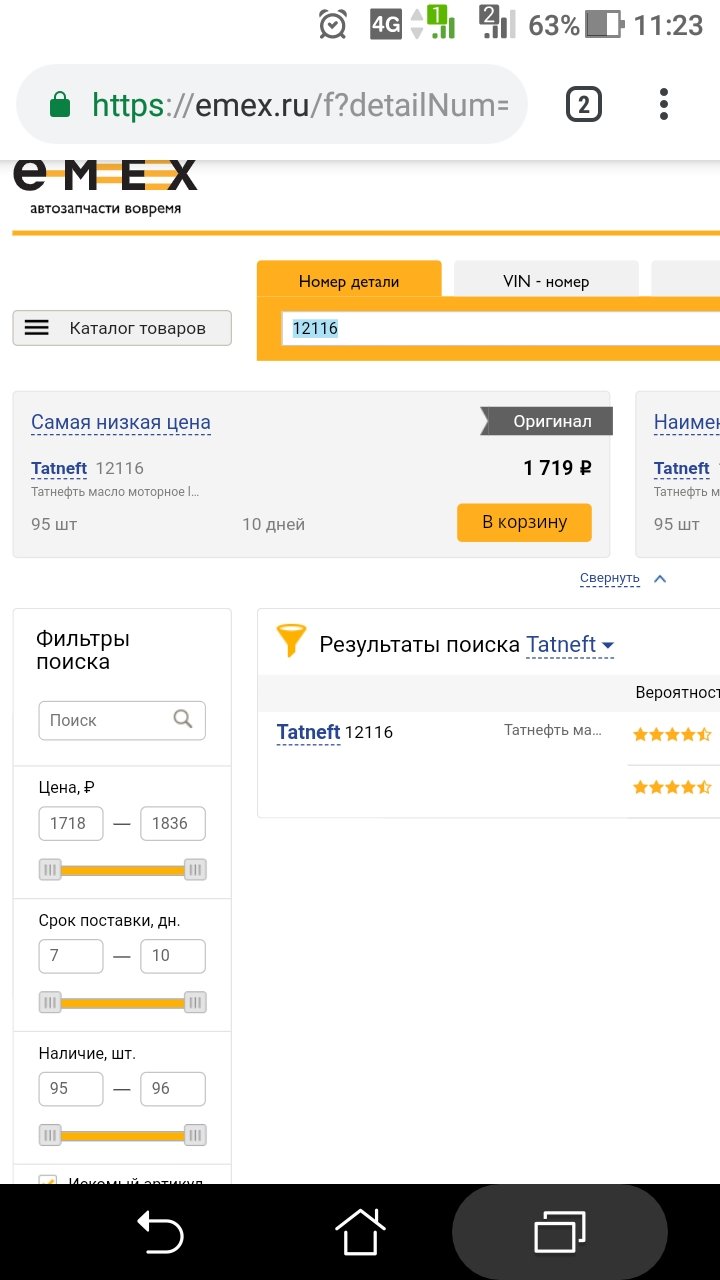Click the maximum delivery days field
720x1280 pixels.
click(172, 956)
